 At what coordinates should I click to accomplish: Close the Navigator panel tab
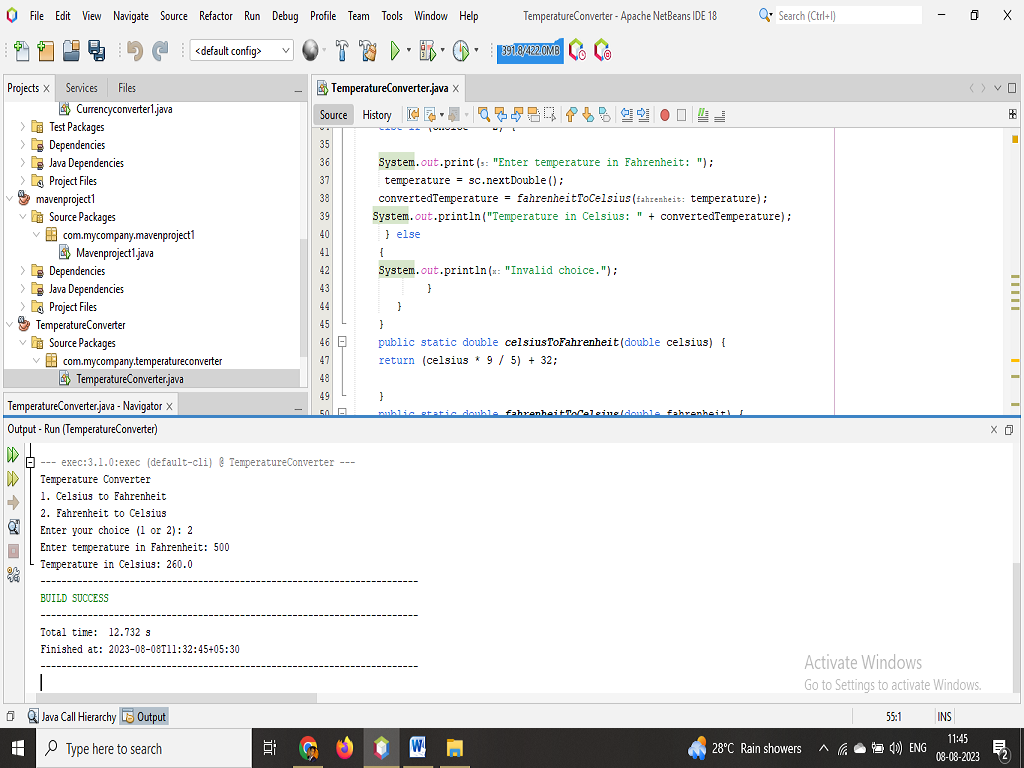click(x=169, y=406)
